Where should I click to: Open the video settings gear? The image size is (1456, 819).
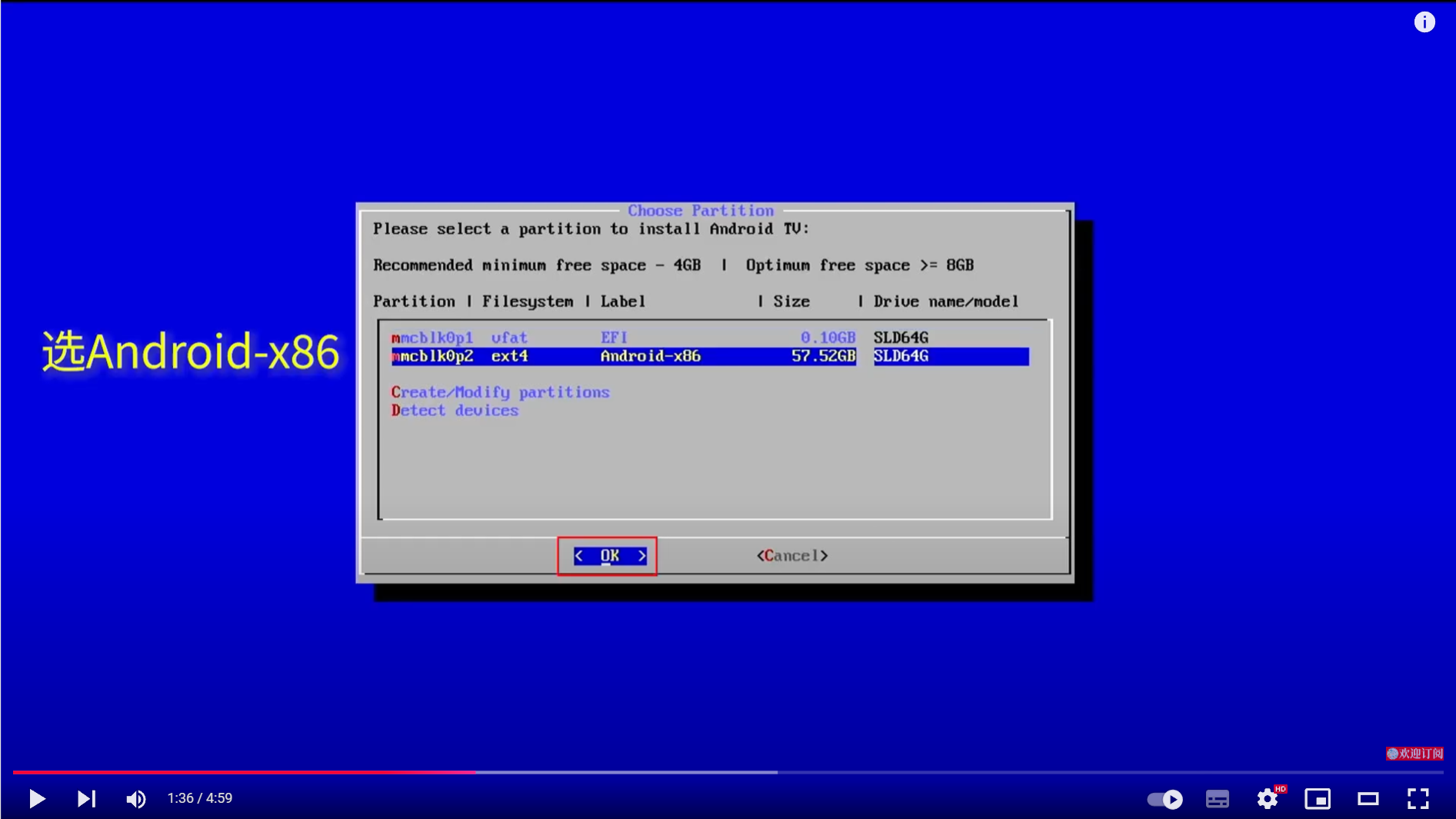click(1268, 799)
